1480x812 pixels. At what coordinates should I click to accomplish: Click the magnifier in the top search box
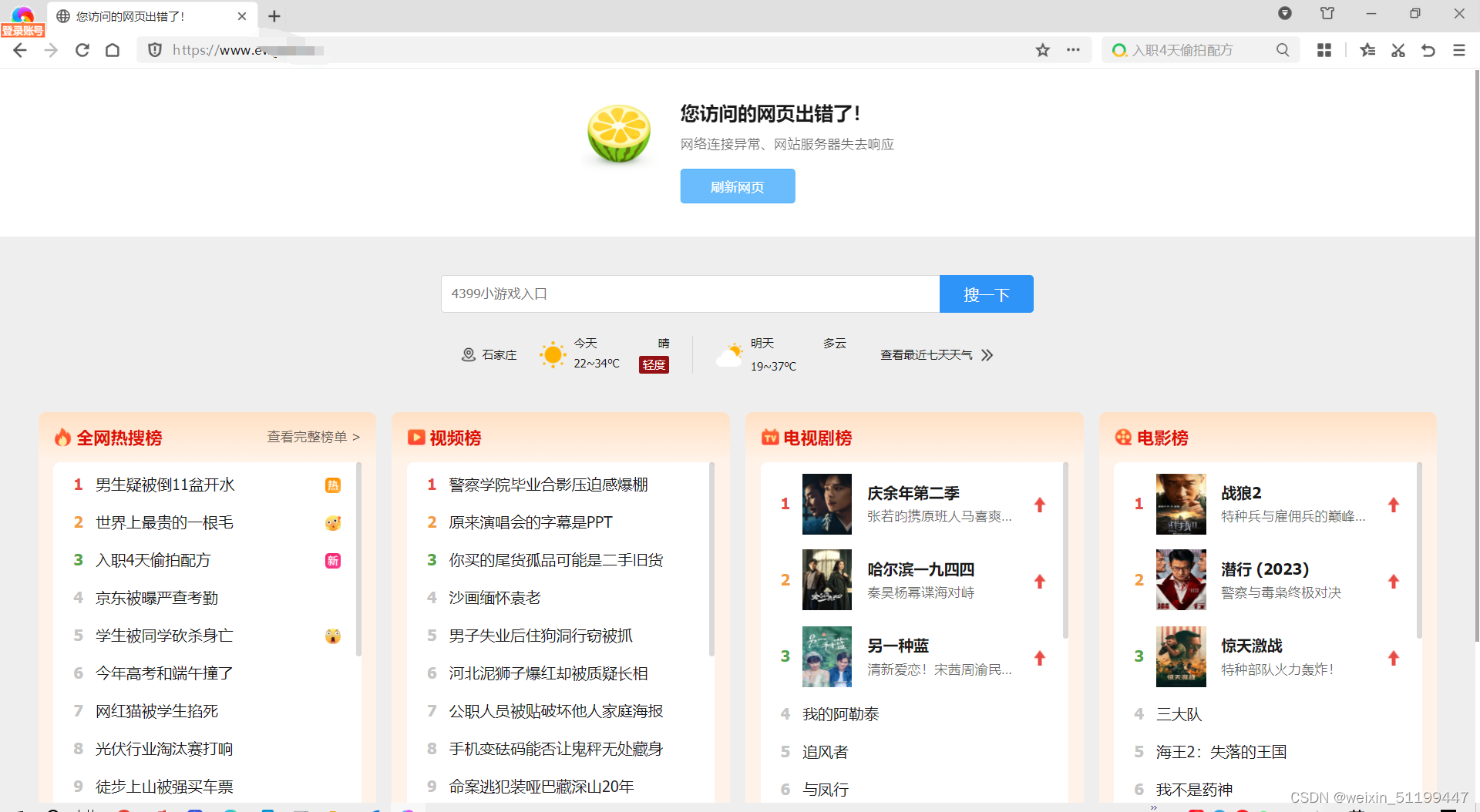[x=1282, y=50]
